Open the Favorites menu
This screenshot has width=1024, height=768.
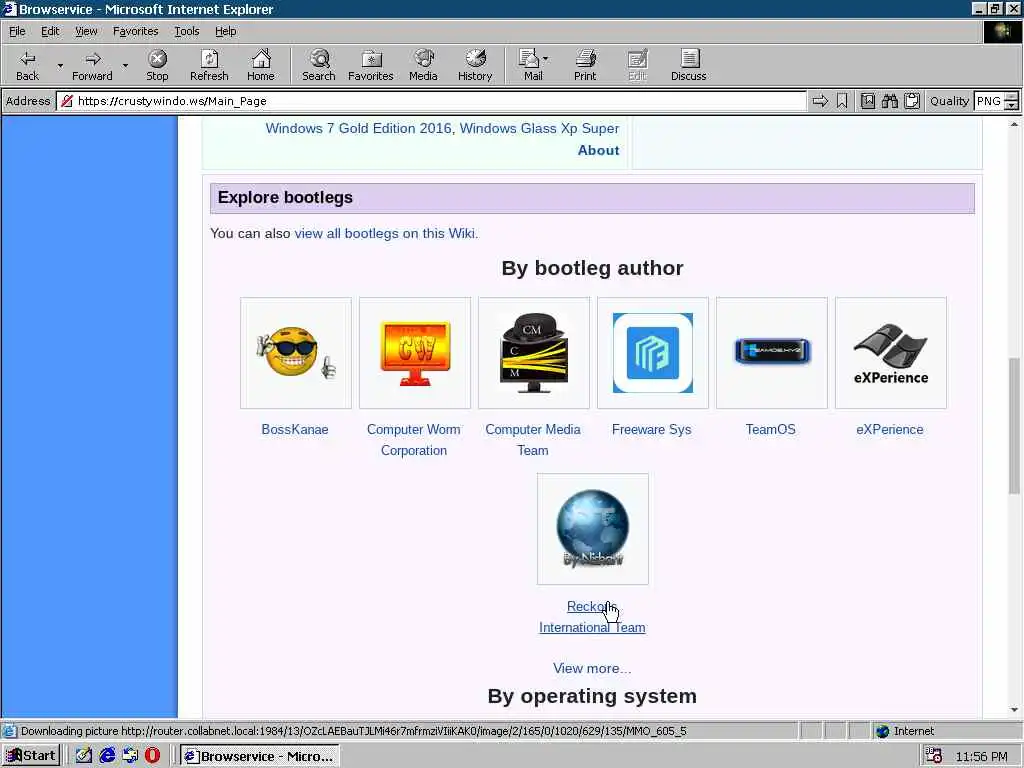136,31
